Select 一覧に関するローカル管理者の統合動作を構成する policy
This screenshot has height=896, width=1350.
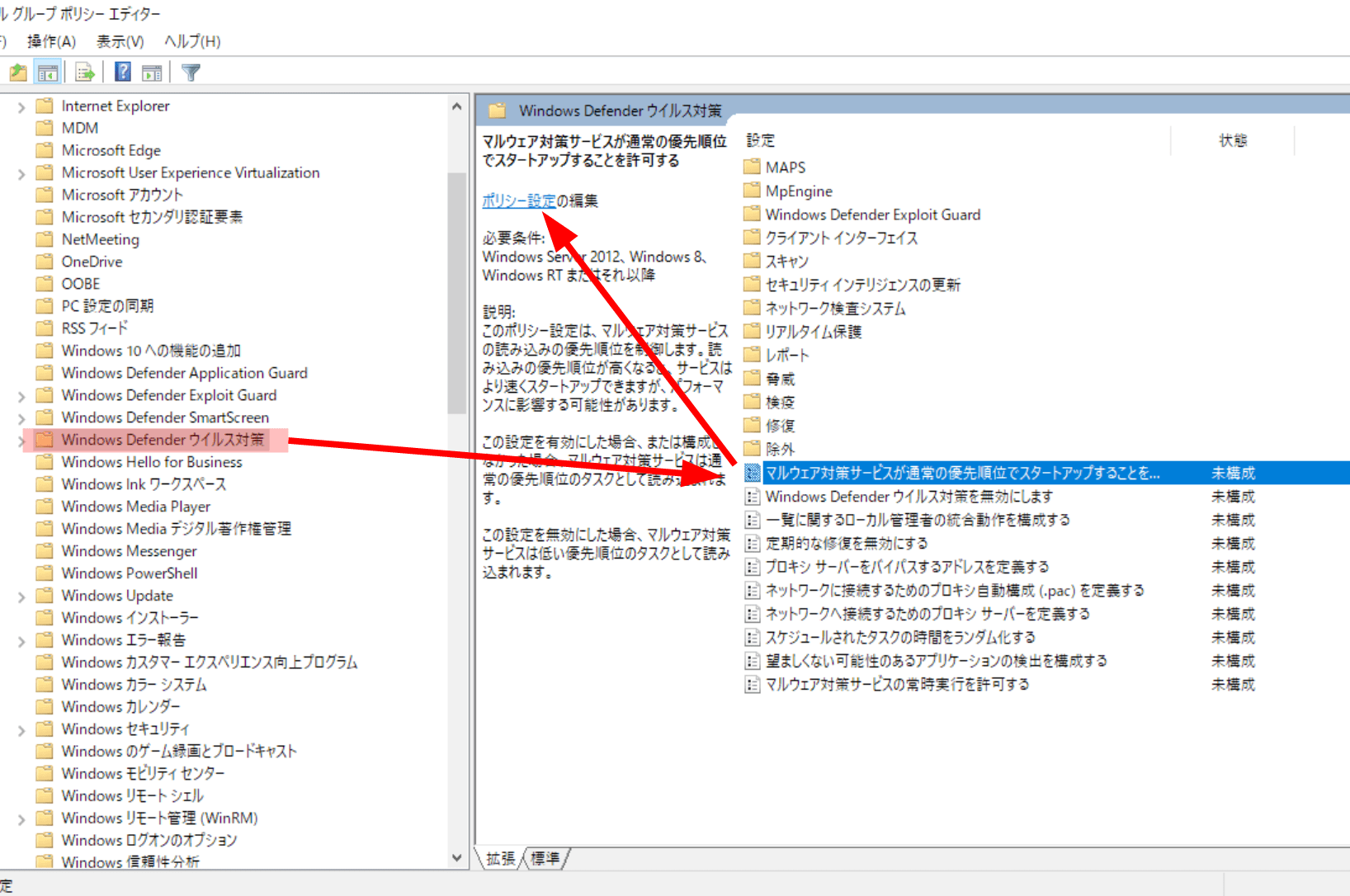(x=918, y=520)
